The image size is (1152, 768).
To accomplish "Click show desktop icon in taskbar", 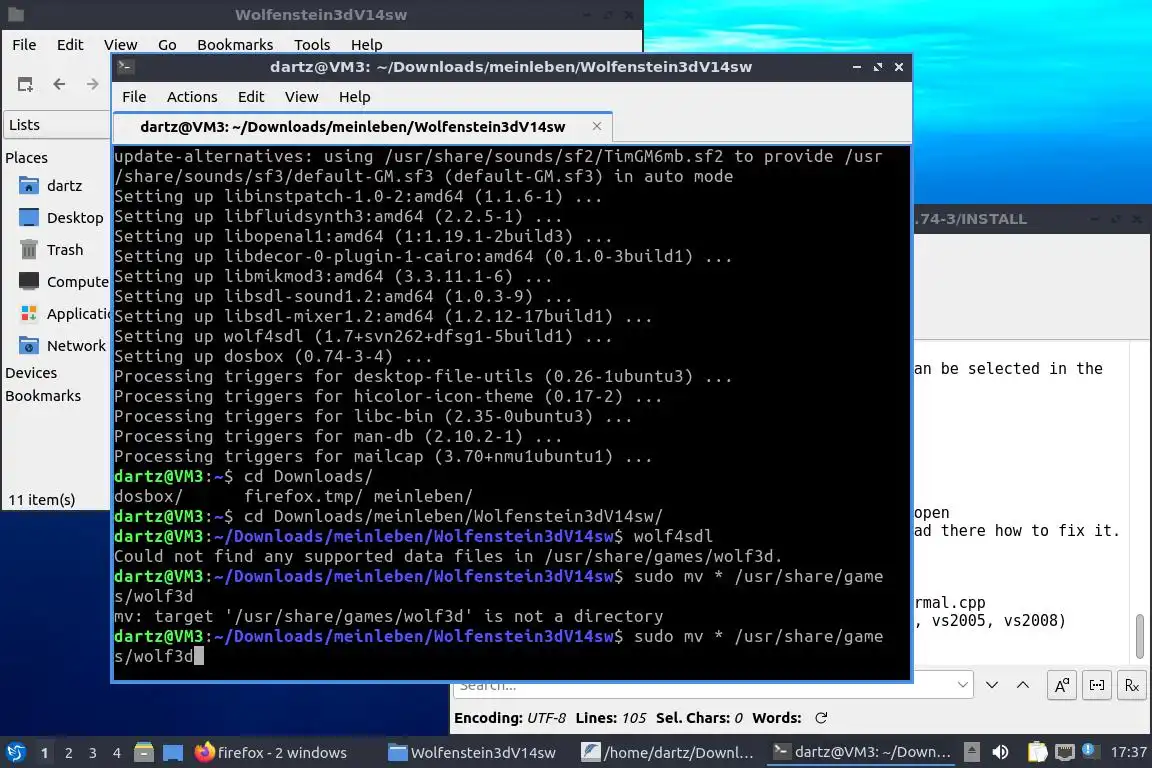I will [x=173, y=752].
